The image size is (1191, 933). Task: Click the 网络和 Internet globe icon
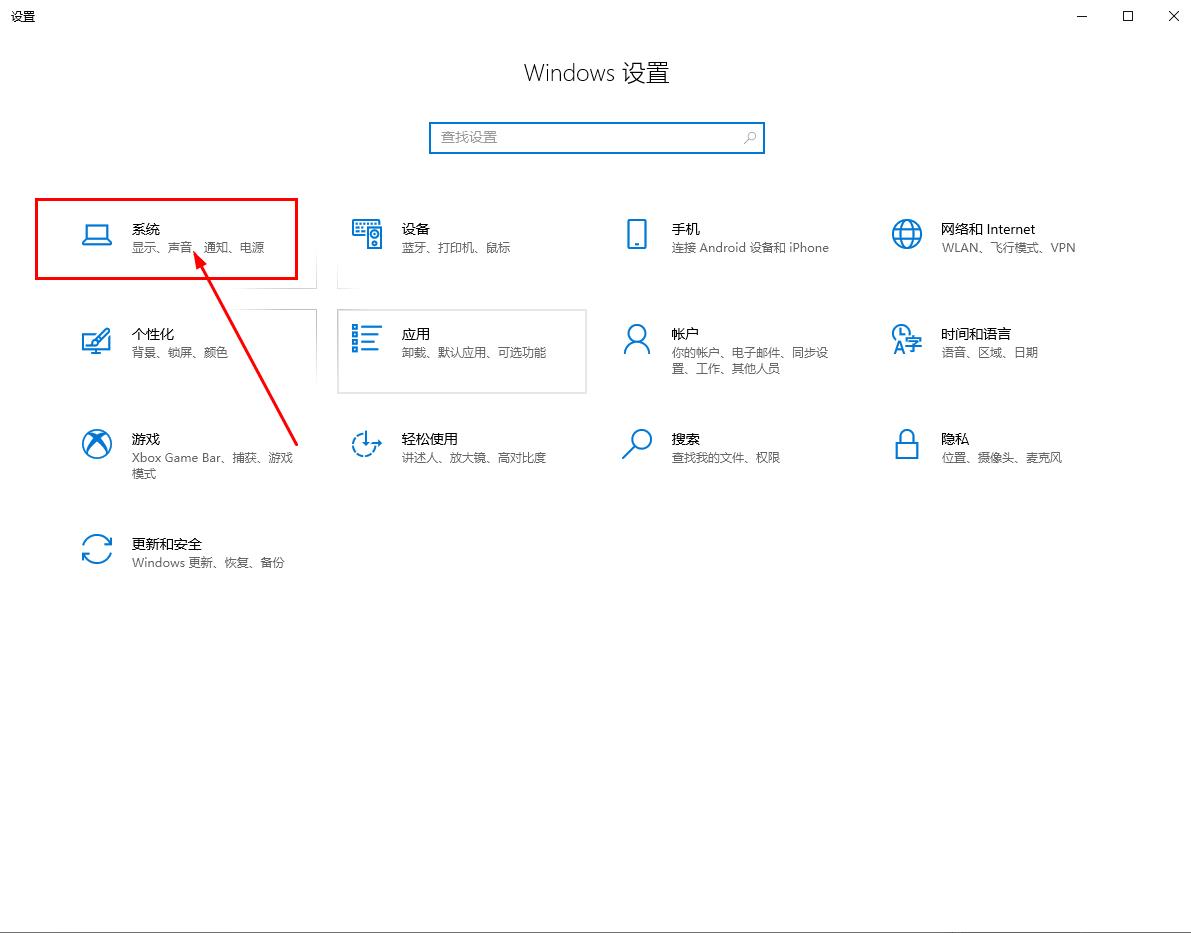coord(906,234)
